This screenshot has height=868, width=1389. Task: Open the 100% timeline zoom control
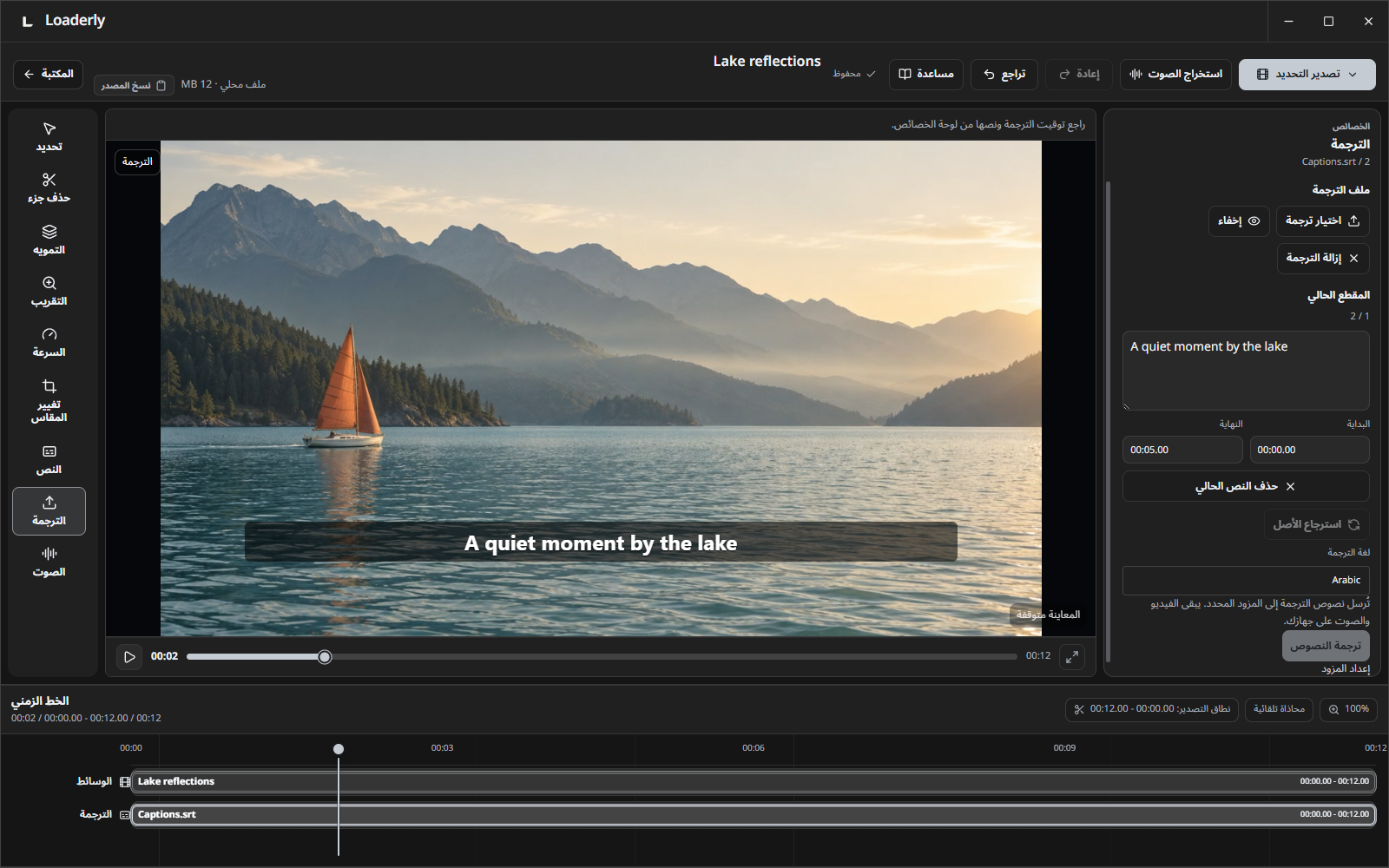tap(1347, 709)
